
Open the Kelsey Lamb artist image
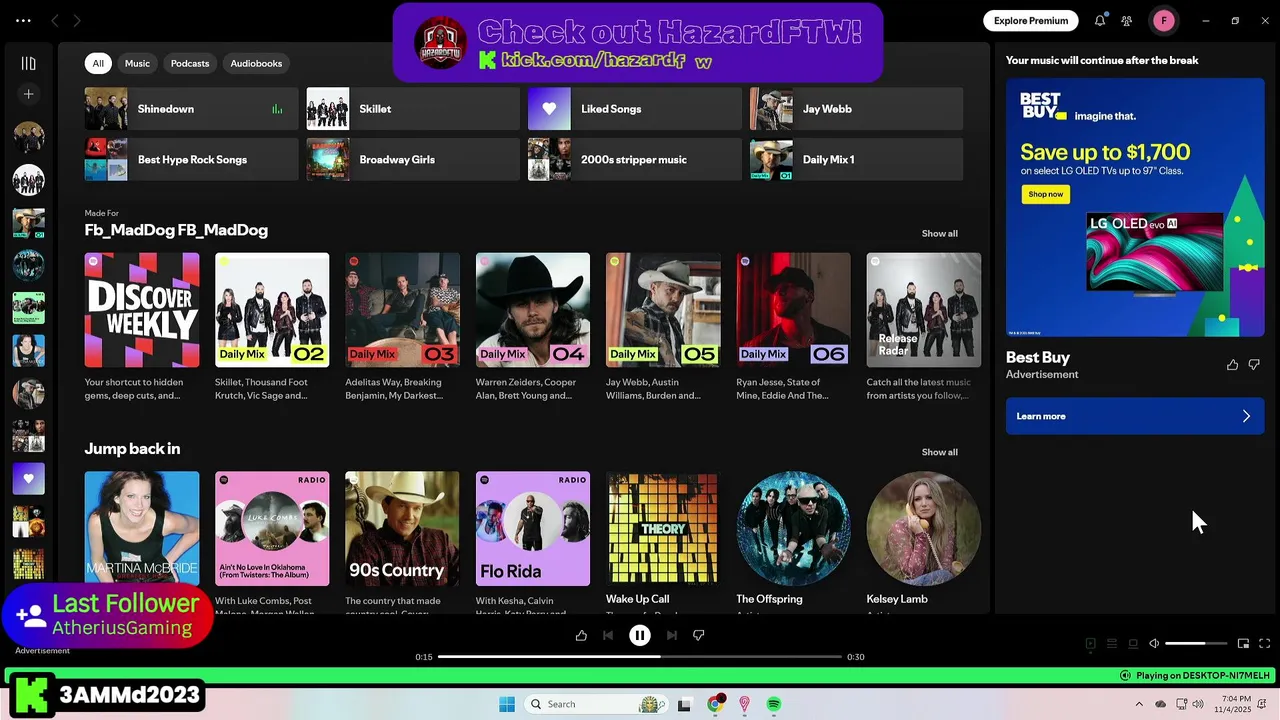924,529
